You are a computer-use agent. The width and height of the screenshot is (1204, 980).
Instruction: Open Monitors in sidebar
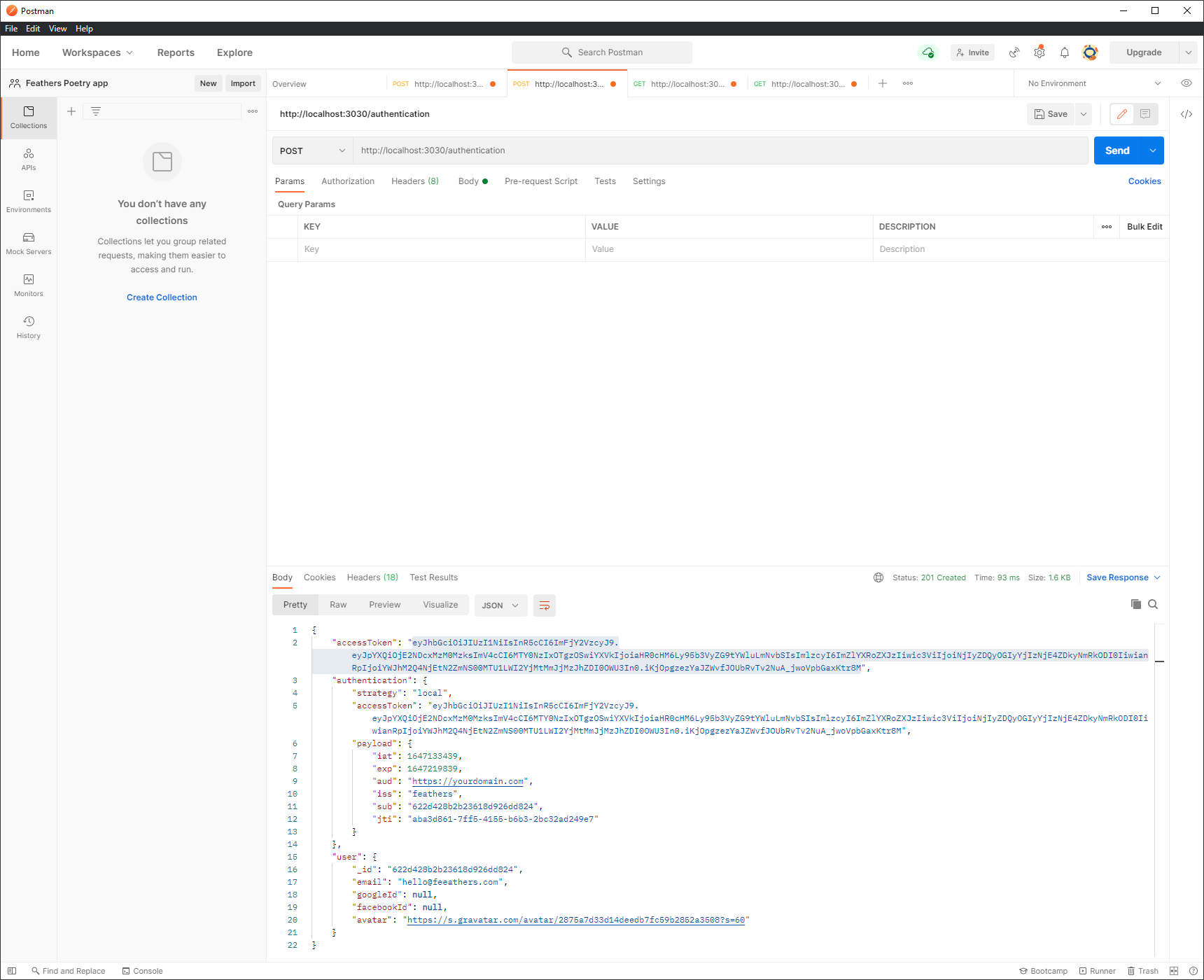click(x=29, y=286)
